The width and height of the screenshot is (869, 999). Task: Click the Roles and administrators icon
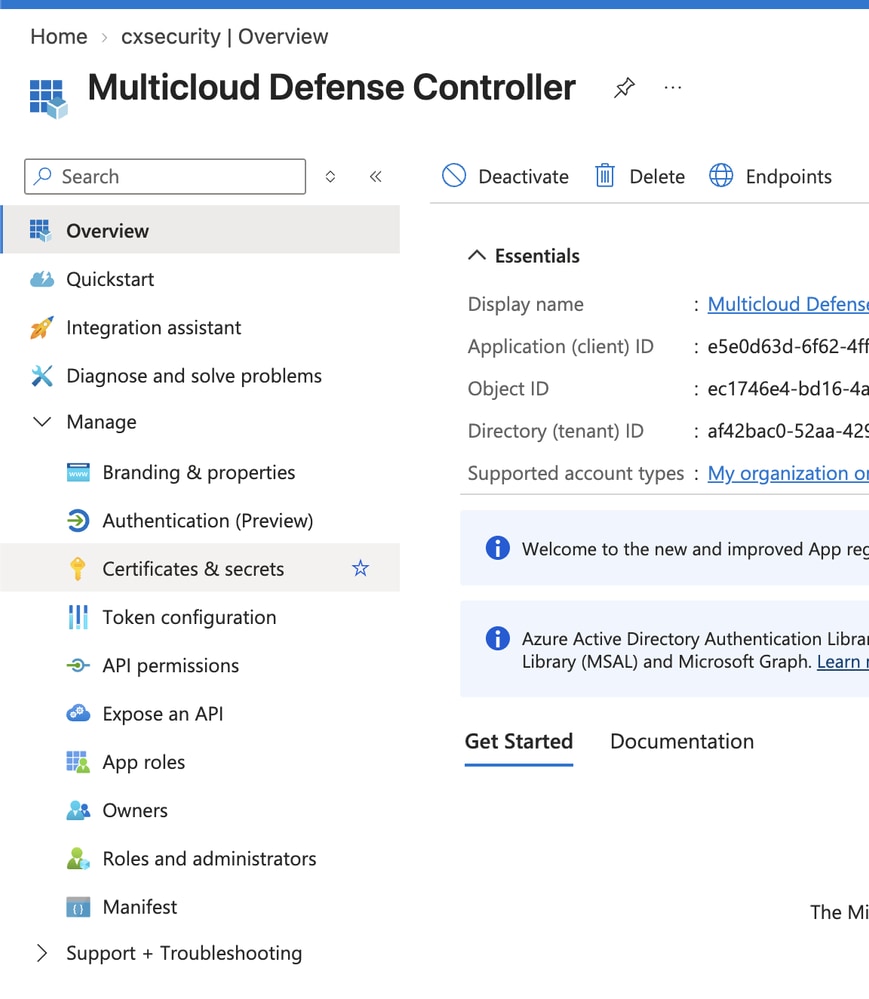coord(78,859)
